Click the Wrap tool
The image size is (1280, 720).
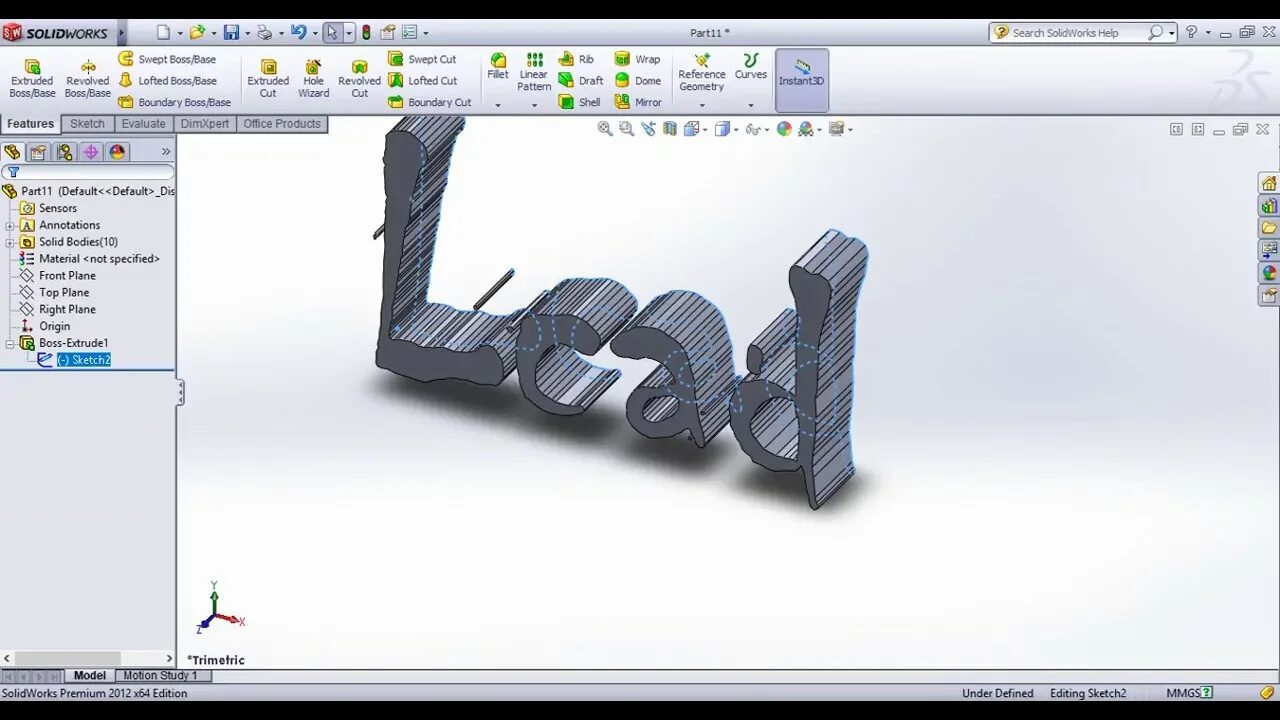(637, 59)
